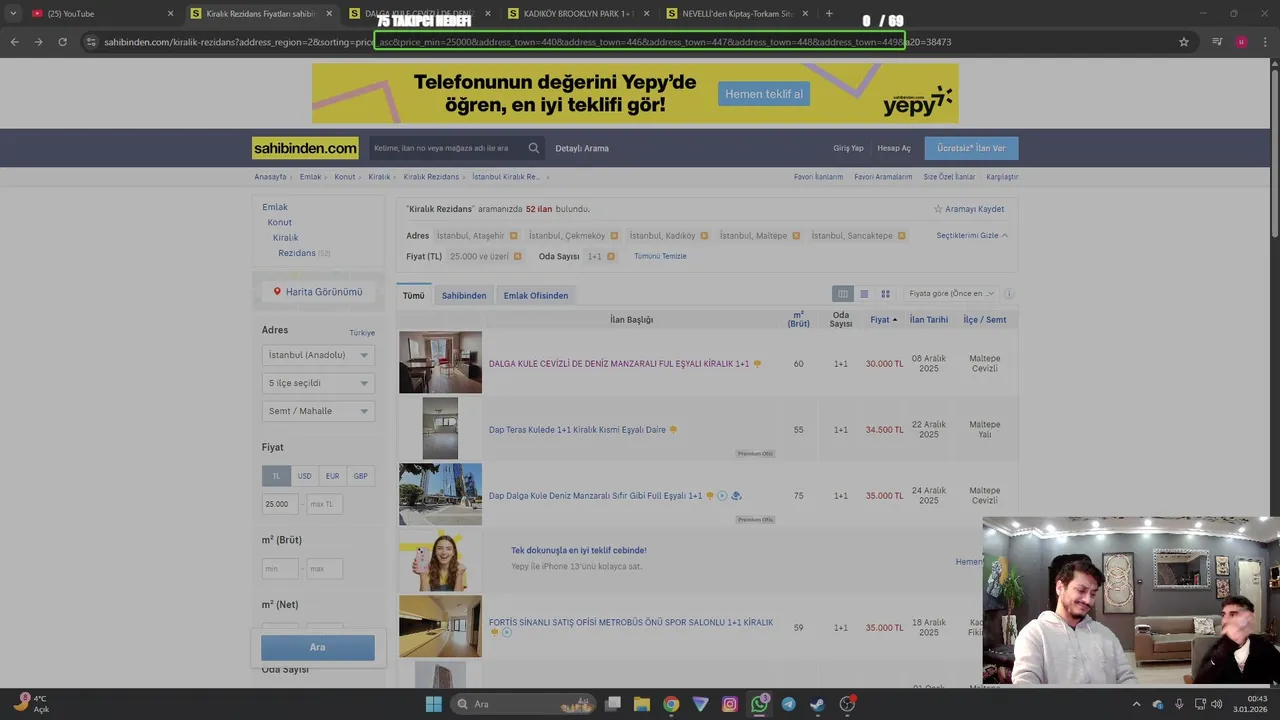Click the minimum price field showing 25.000
This screenshot has height=720, width=1280.
click(x=280, y=504)
